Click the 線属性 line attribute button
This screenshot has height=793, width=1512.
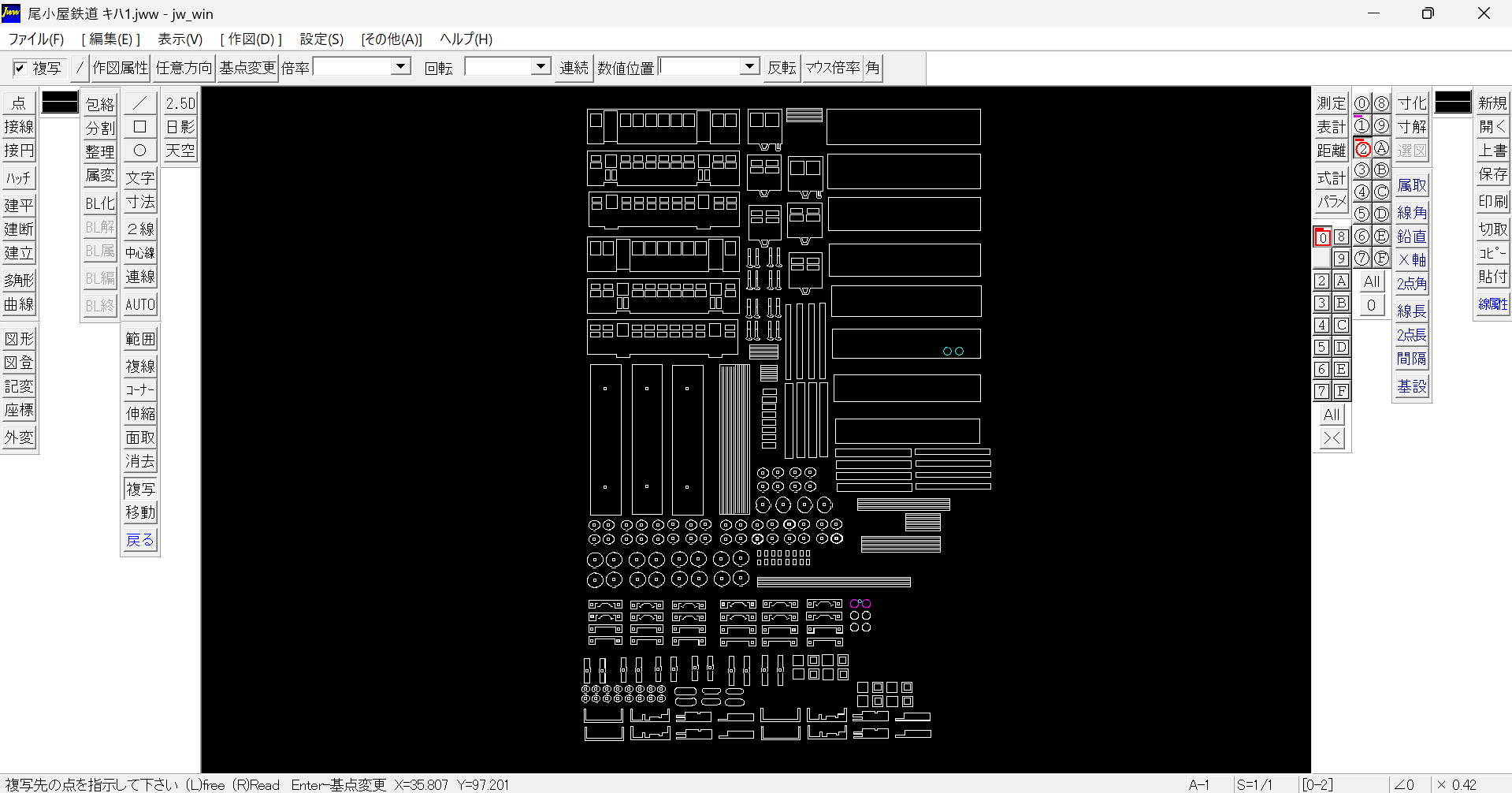pos(1492,304)
